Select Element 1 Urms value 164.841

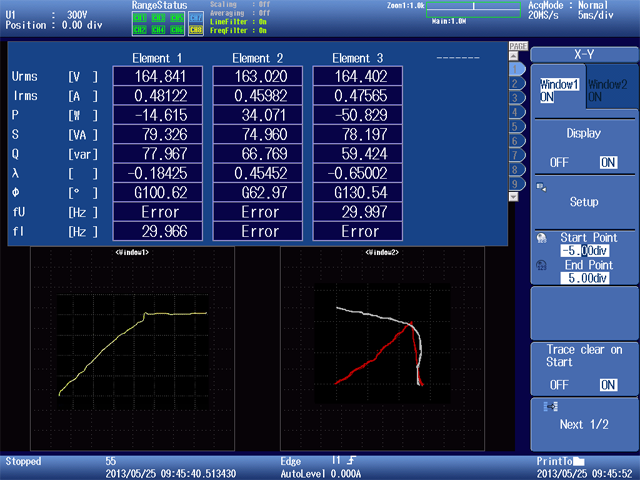[158, 76]
